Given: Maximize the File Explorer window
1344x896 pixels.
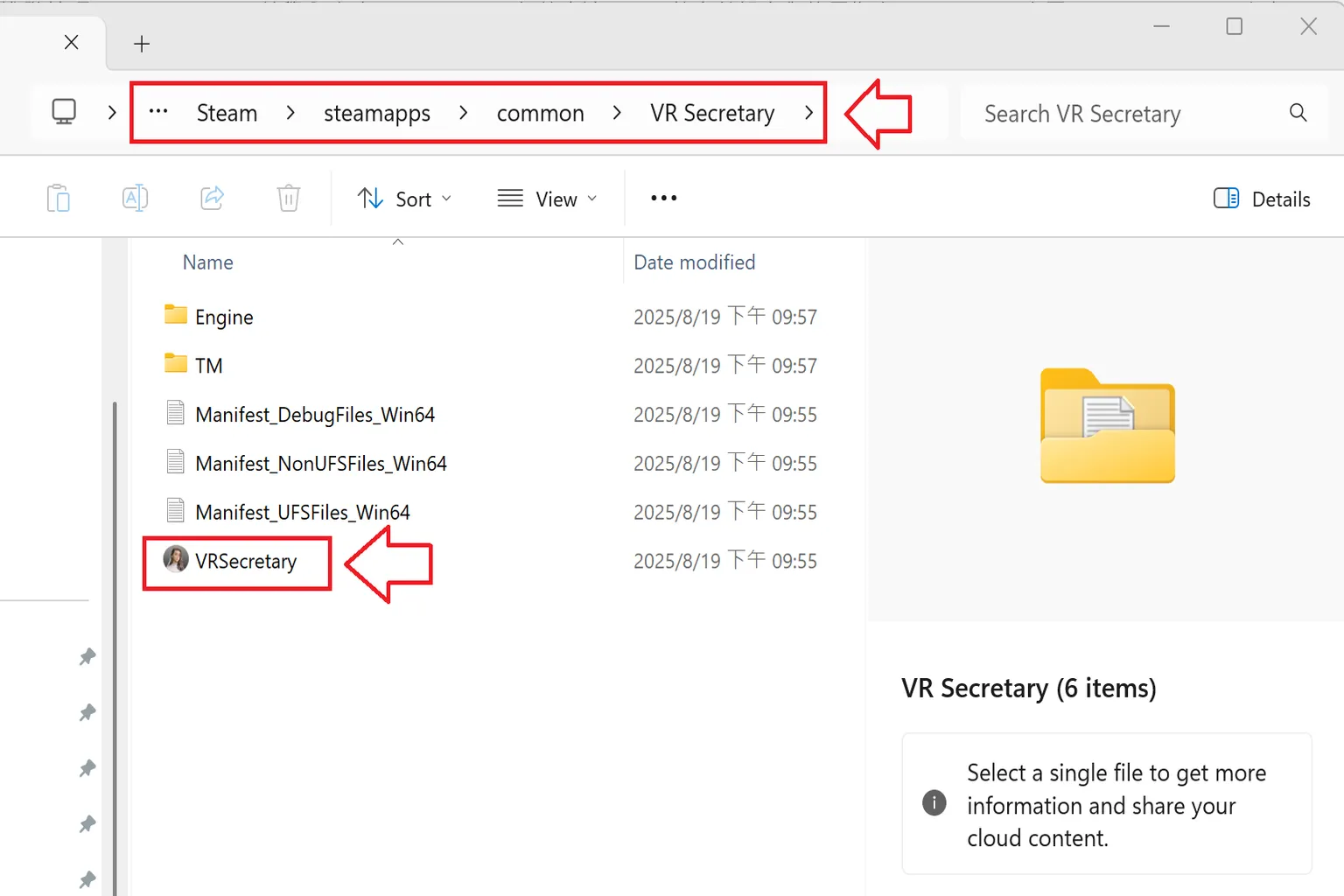Looking at the screenshot, I should click(x=1235, y=26).
